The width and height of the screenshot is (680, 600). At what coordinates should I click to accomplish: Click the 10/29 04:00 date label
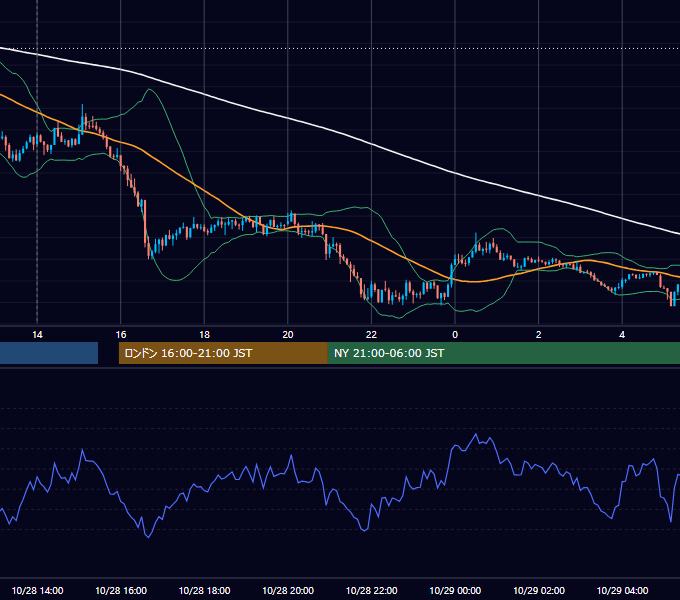pos(622,590)
